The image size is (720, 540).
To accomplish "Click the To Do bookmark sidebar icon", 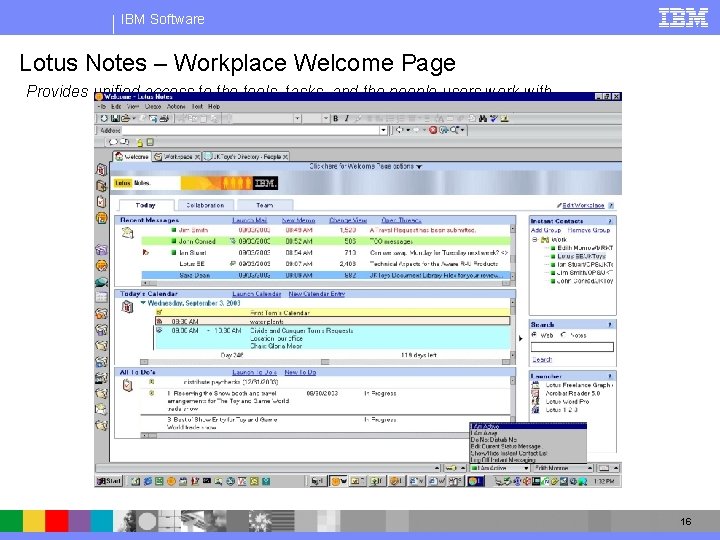I will pos(101,202).
